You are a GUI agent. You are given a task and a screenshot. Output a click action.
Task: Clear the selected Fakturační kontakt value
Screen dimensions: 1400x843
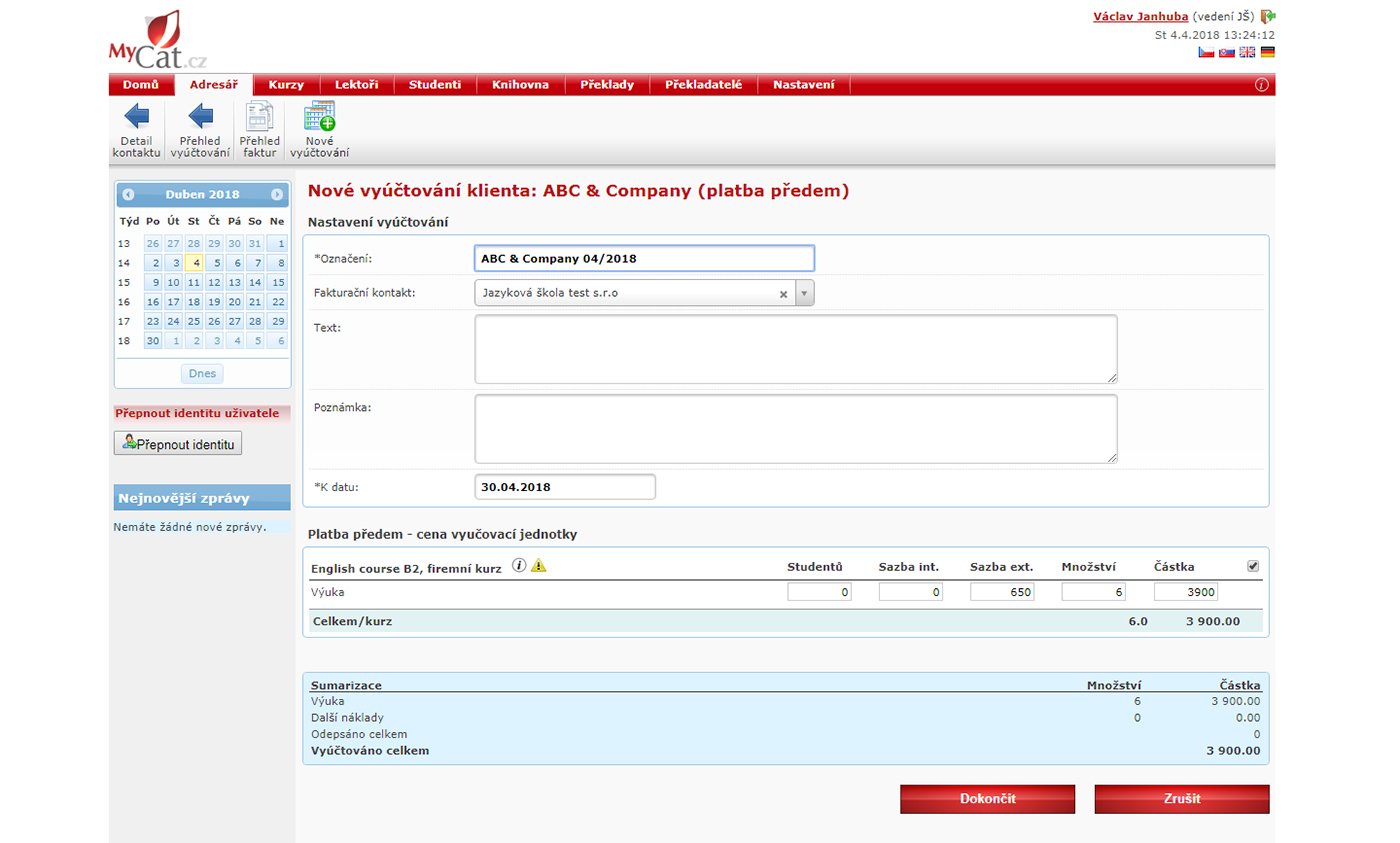(x=784, y=294)
